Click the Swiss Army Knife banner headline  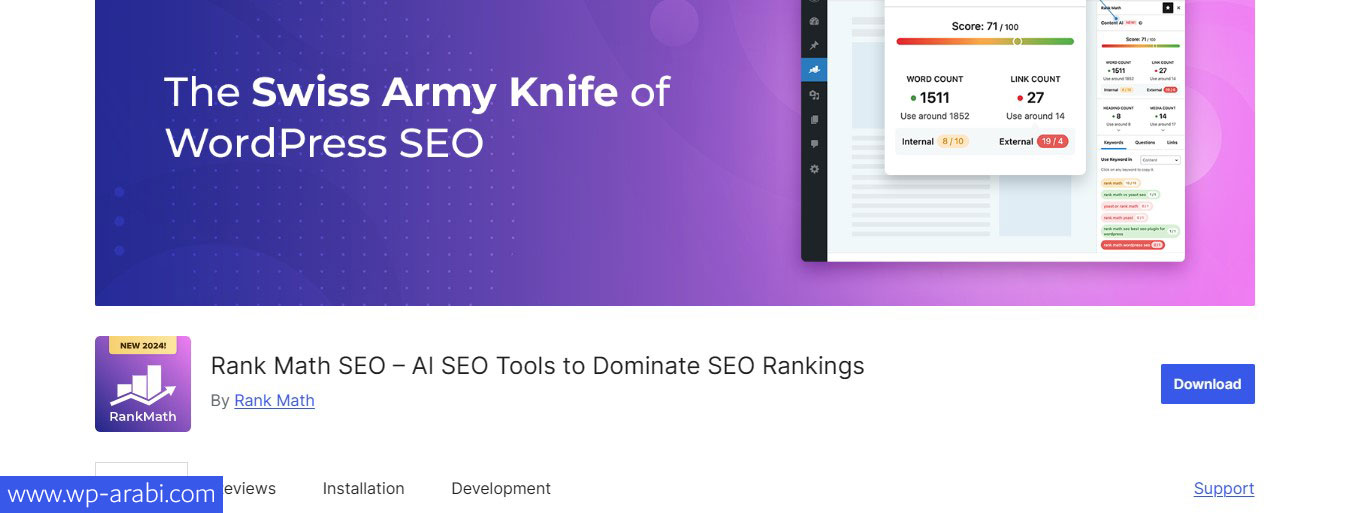pyautogui.click(x=417, y=117)
